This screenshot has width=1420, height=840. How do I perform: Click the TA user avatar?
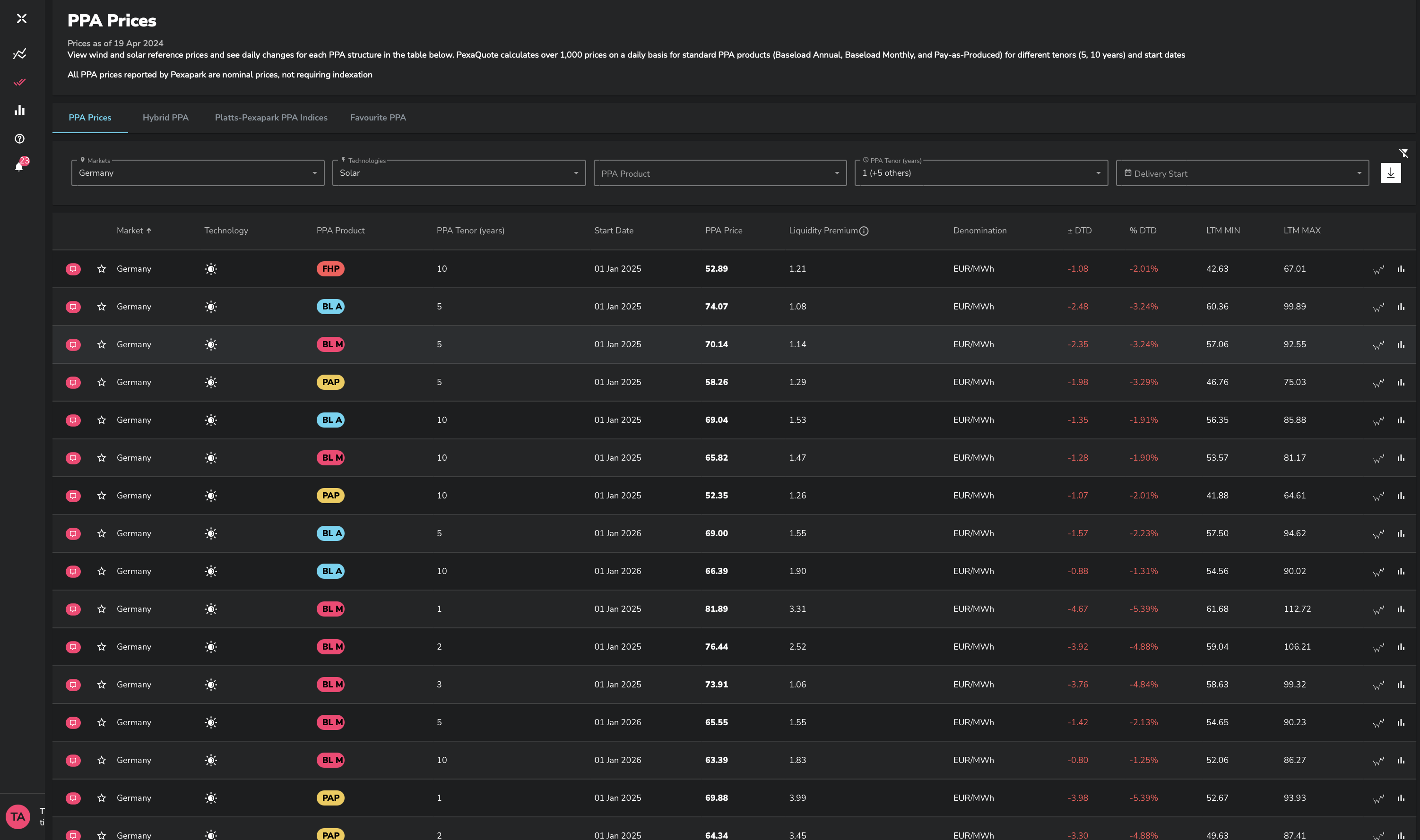coord(17,816)
